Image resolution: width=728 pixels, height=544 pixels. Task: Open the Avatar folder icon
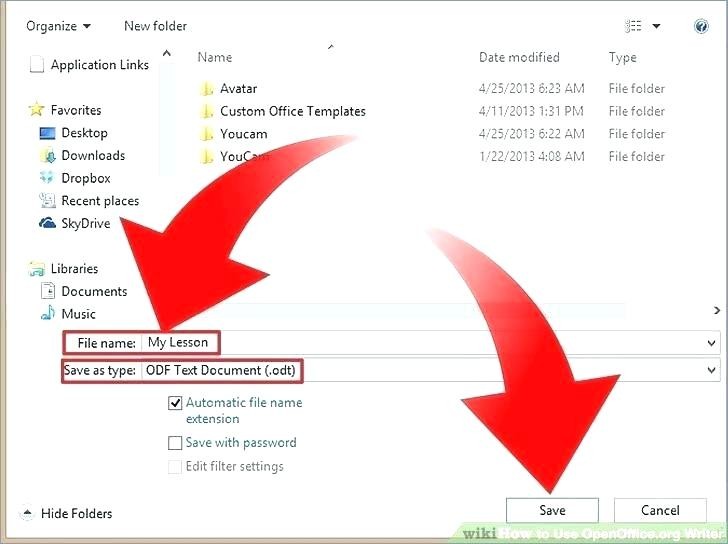pyautogui.click(x=207, y=88)
